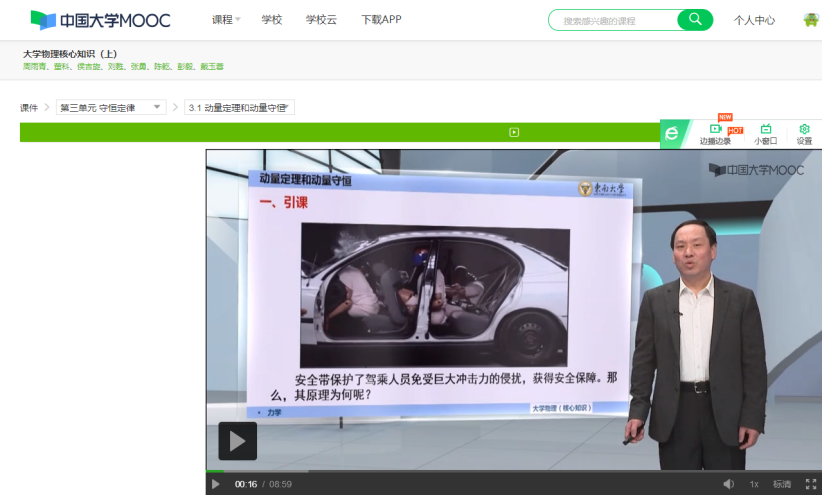Open the 设置 gear settings
The height and width of the screenshot is (495, 822).
click(x=804, y=134)
